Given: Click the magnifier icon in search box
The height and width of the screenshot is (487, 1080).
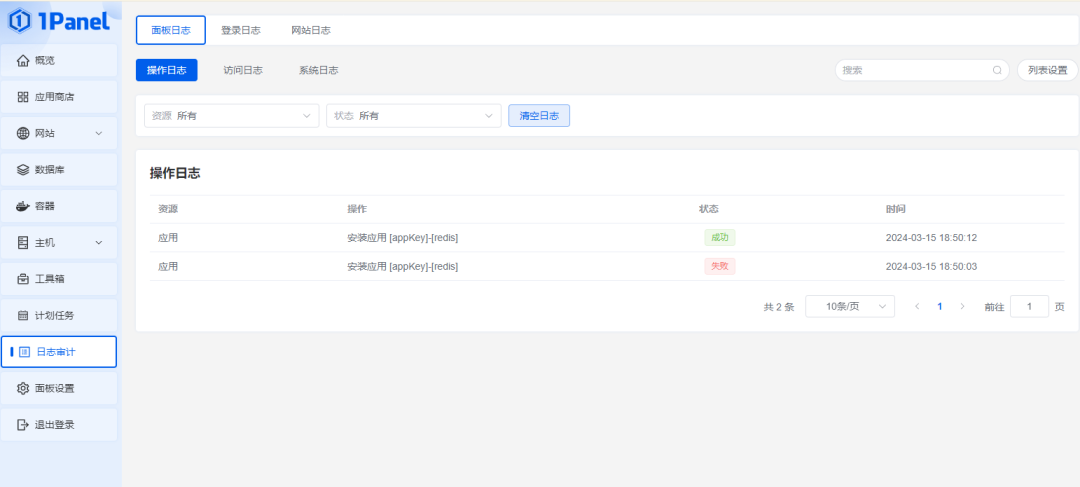Looking at the screenshot, I should [x=997, y=71].
